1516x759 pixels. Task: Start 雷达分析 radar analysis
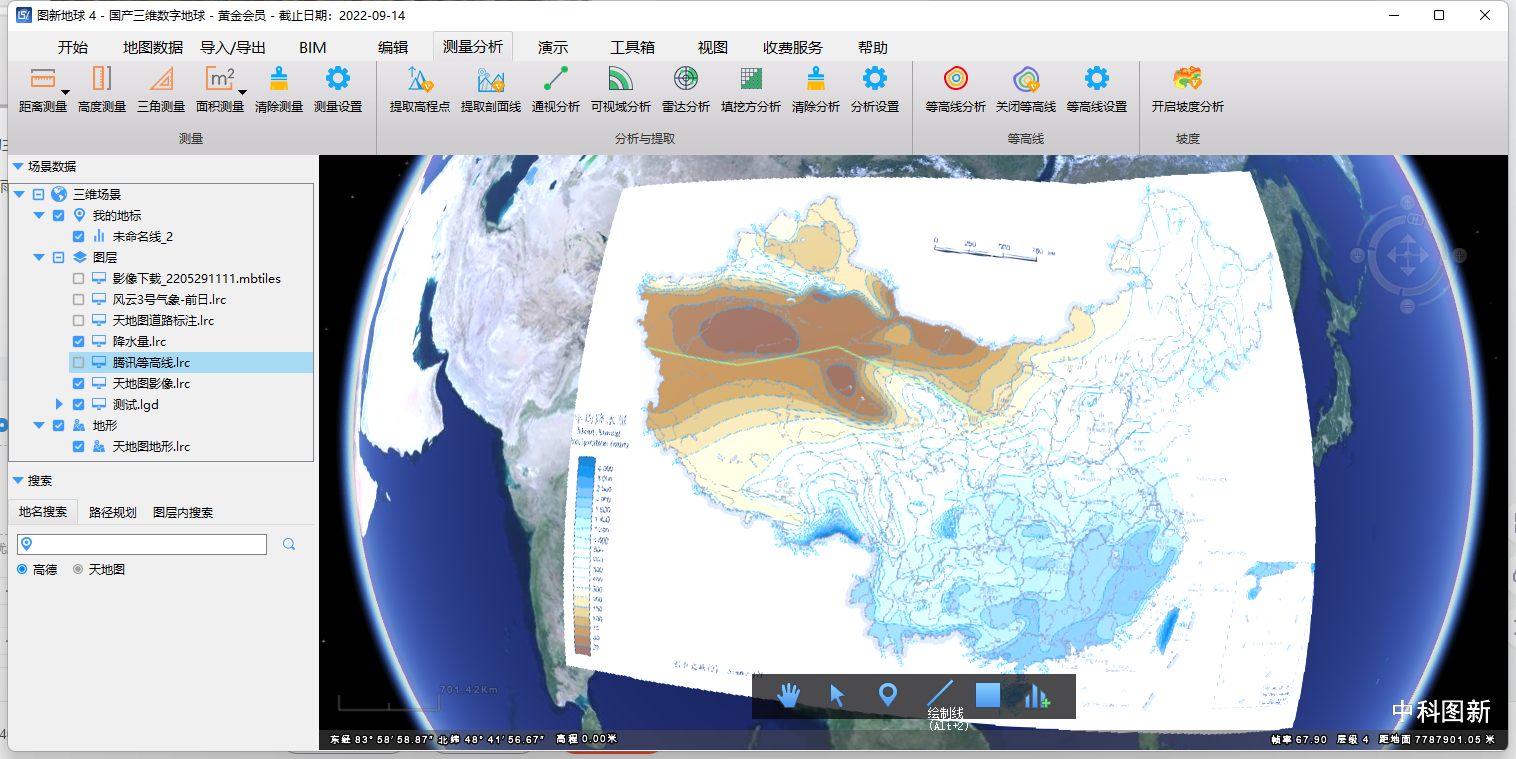pos(686,89)
